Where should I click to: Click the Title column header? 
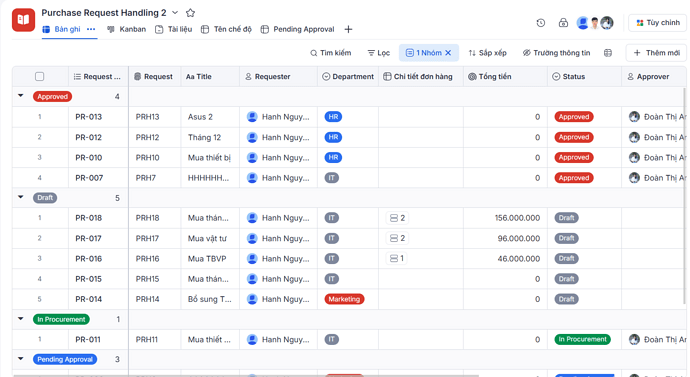pos(210,77)
